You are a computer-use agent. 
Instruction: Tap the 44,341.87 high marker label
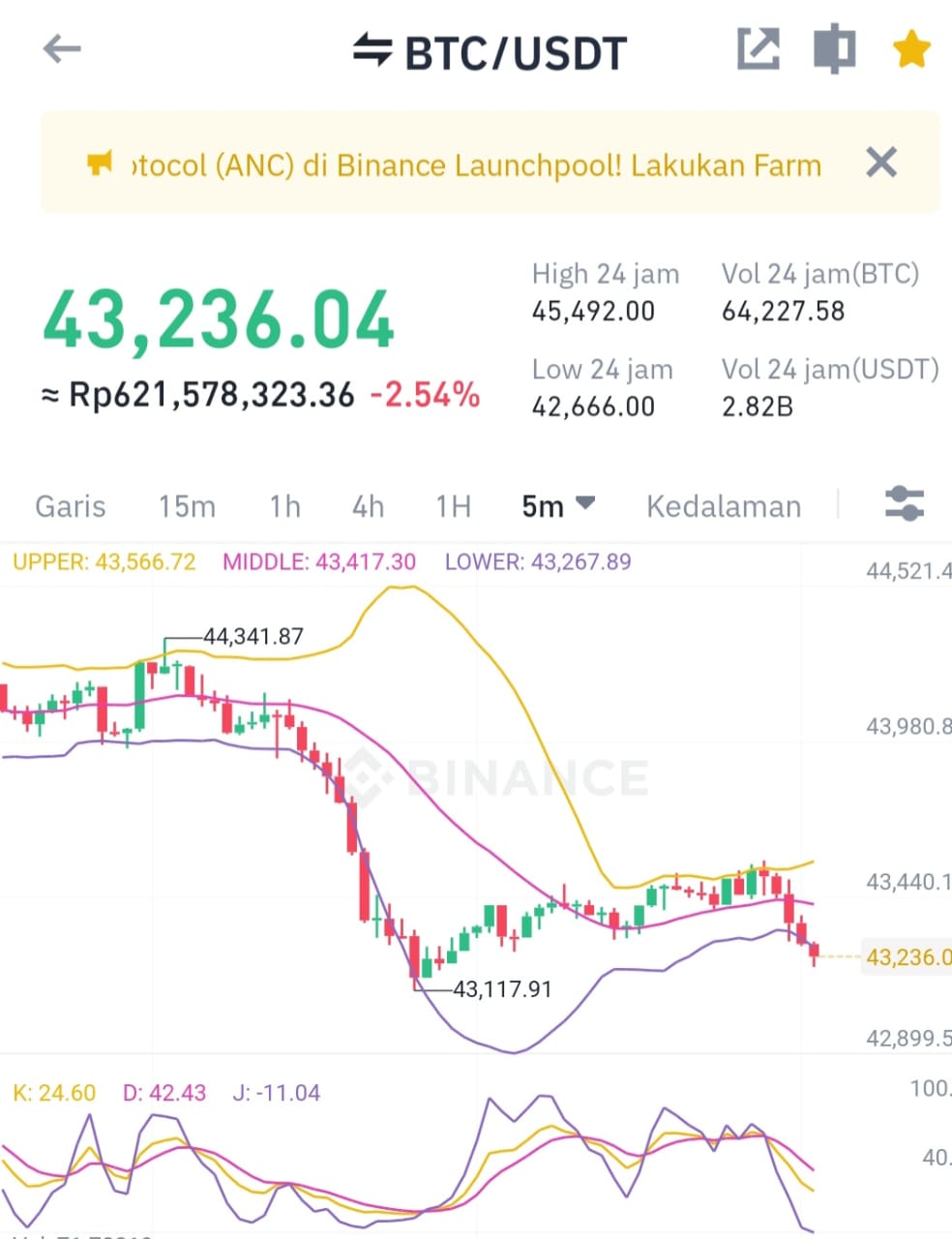[253, 637]
